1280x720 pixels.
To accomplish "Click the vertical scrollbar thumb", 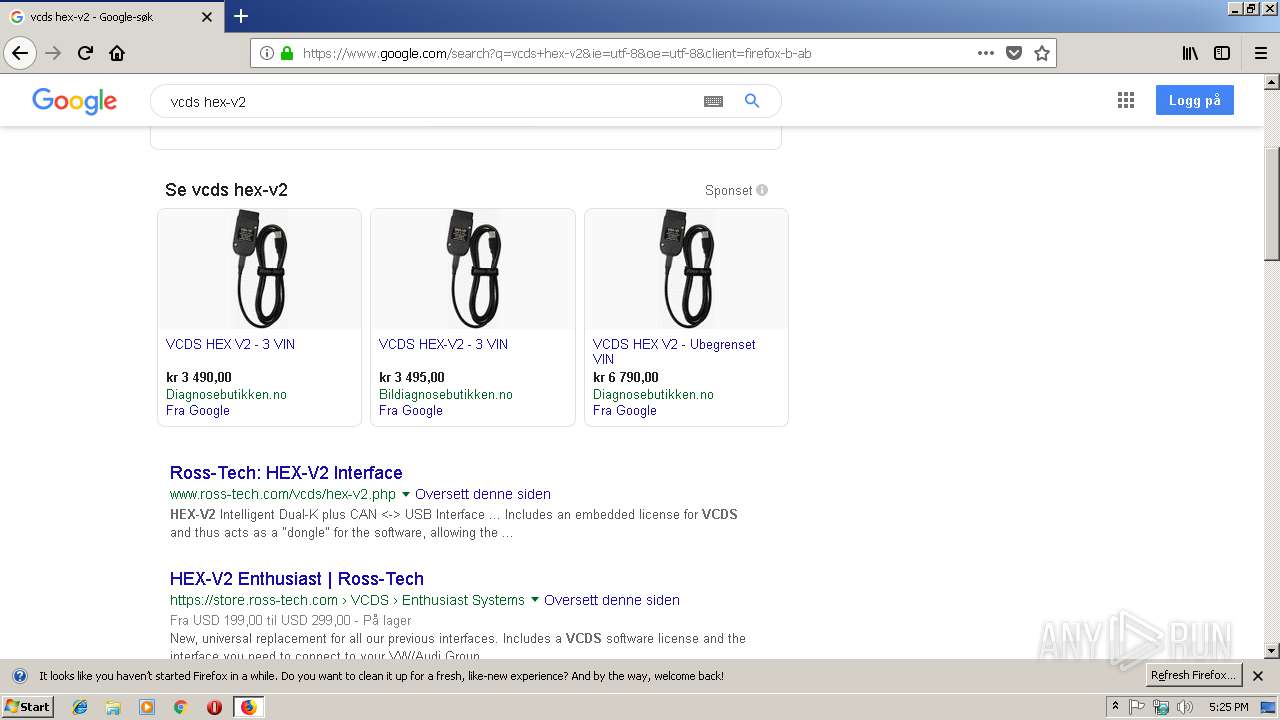I will tap(1272, 203).
